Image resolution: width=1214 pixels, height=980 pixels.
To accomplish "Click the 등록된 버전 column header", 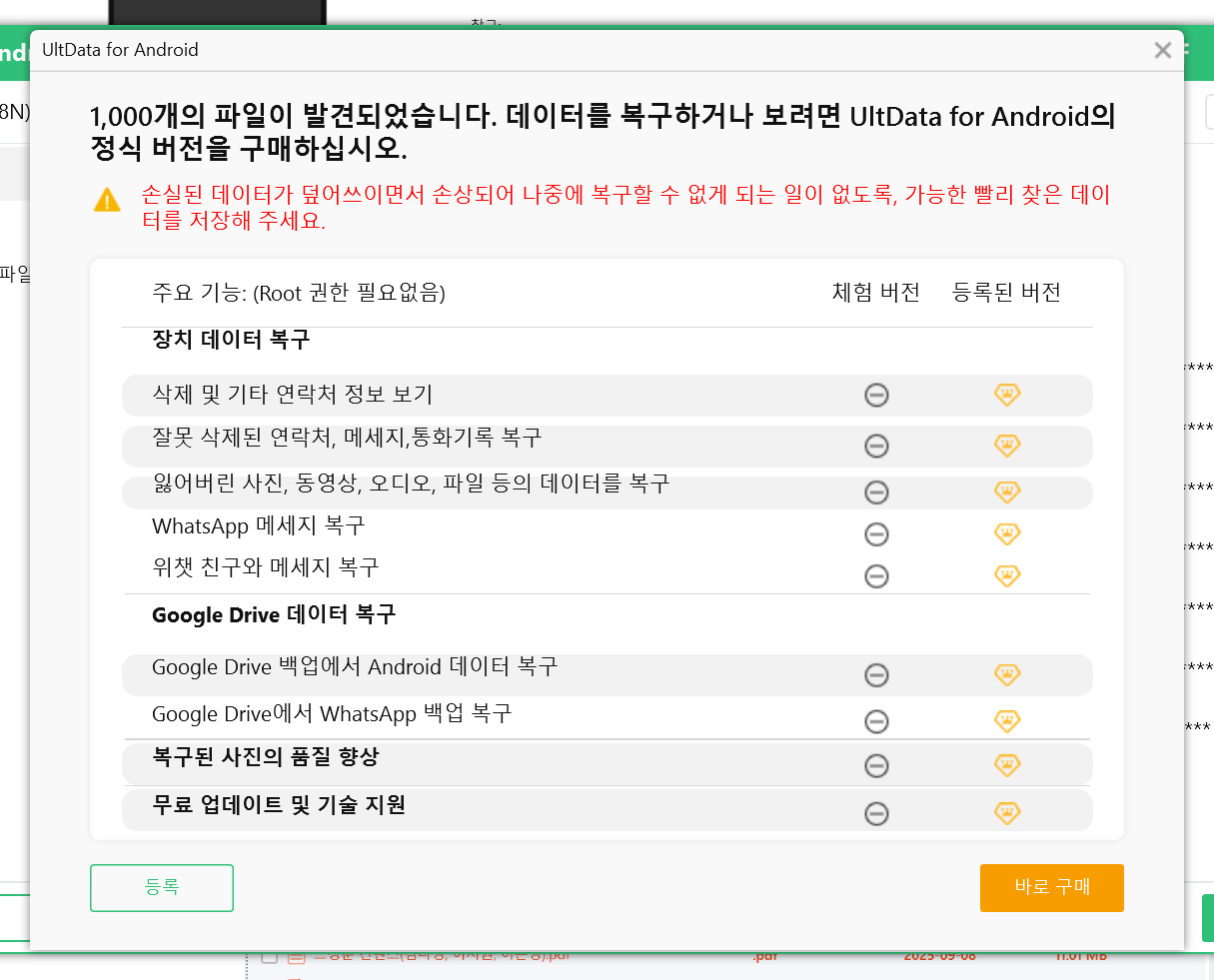I will 1006,293.
